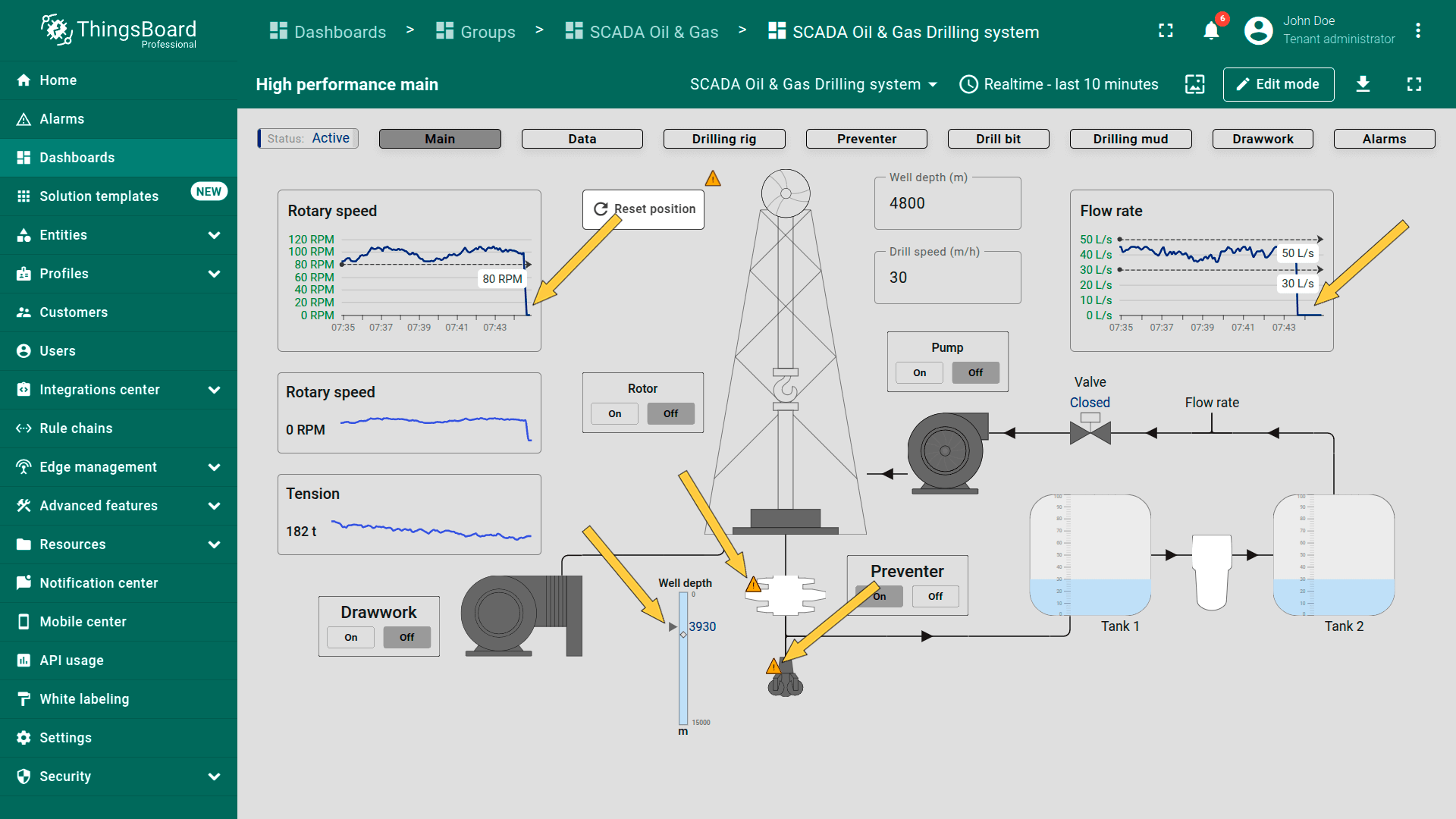Click the valve symbol in flow line
Viewport: 1456px width, 819px height.
(1090, 432)
